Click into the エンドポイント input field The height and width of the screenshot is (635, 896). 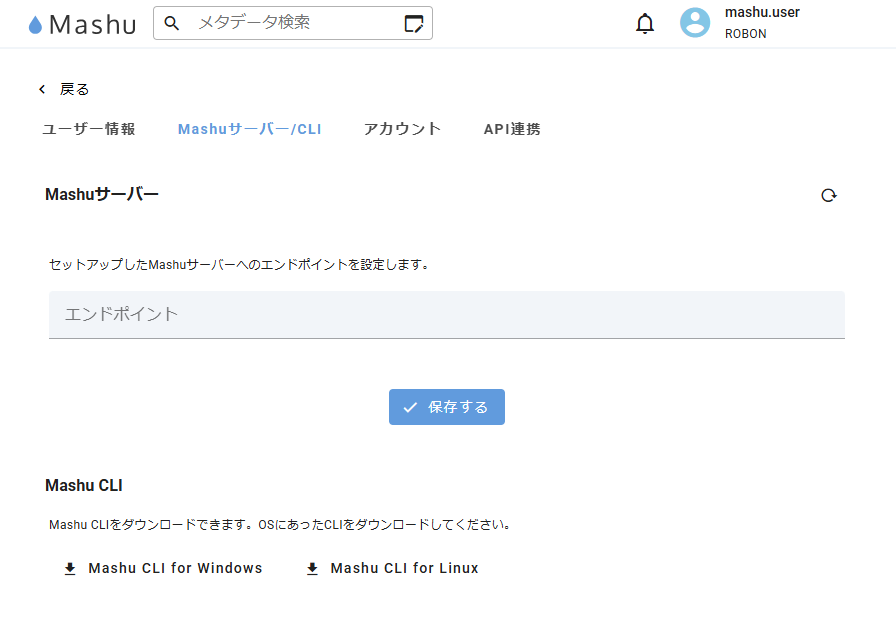[446, 314]
